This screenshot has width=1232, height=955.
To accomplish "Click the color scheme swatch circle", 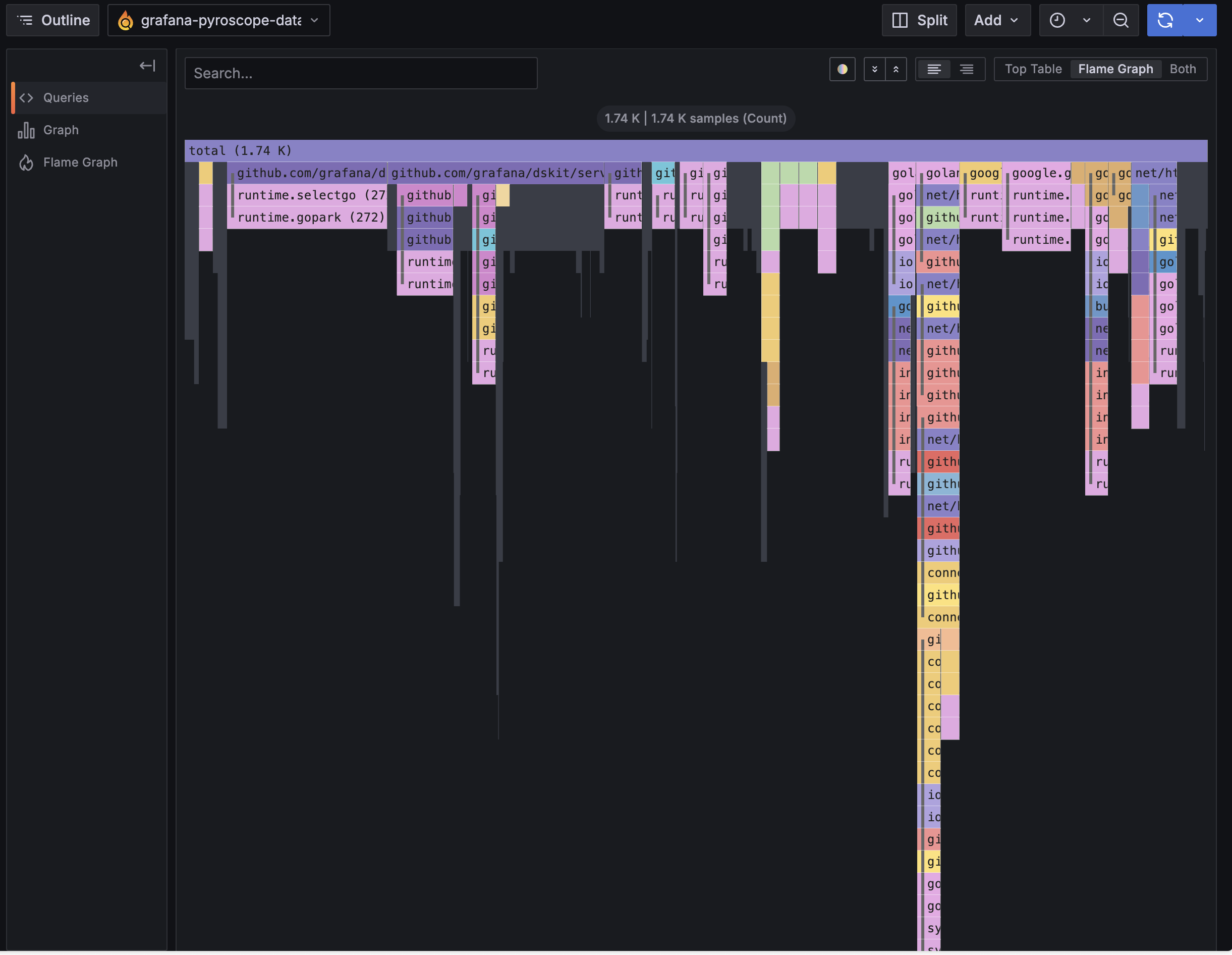I will (842, 69).
